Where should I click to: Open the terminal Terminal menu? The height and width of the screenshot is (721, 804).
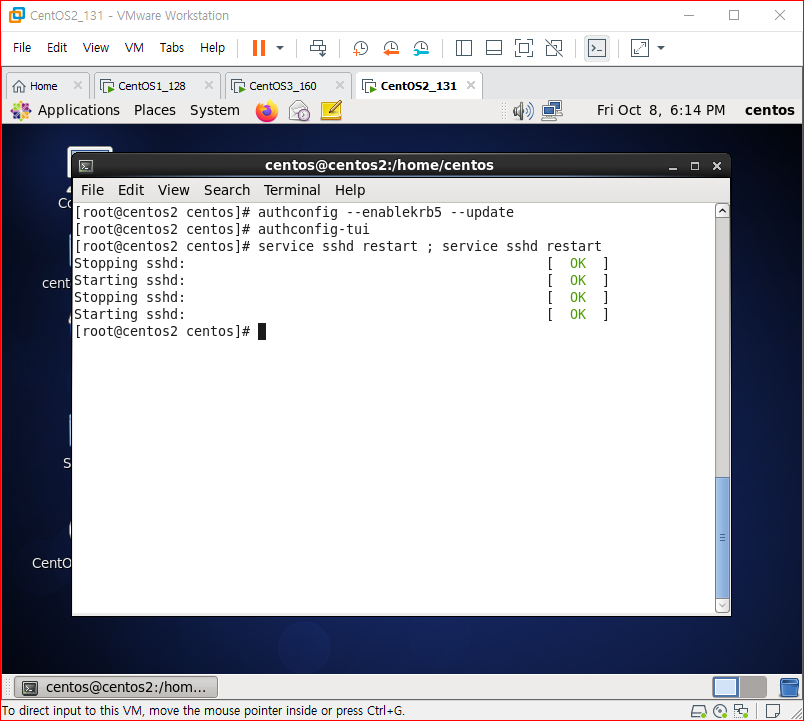pyautogui.click(x=292, y=190)
